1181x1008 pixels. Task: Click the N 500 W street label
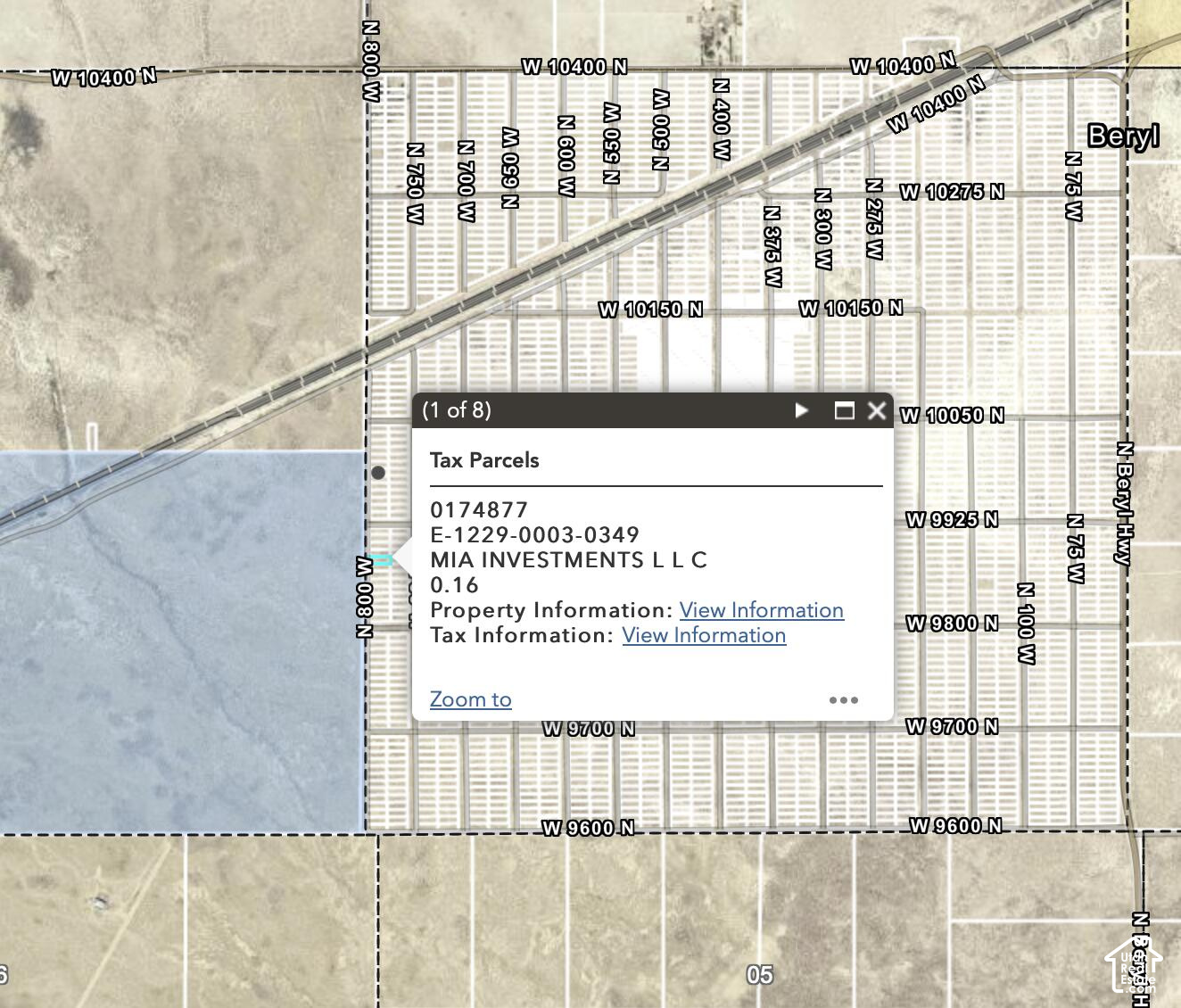[661, 129]
